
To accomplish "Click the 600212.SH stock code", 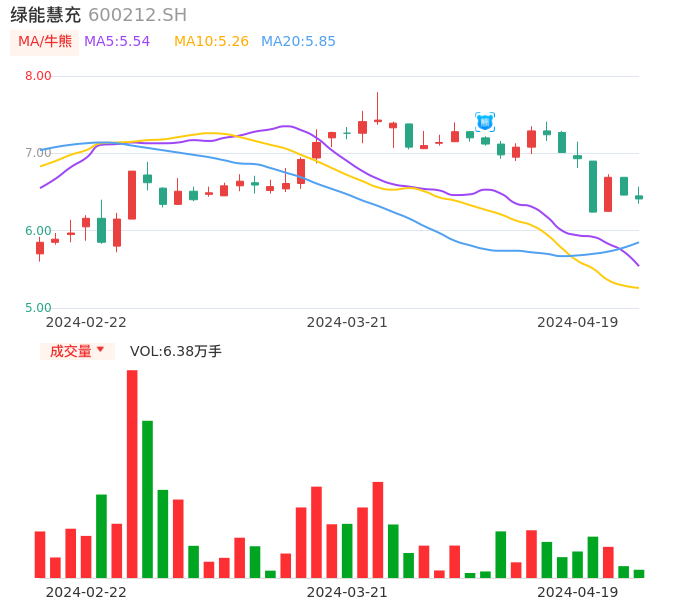I will coord(137,15).
